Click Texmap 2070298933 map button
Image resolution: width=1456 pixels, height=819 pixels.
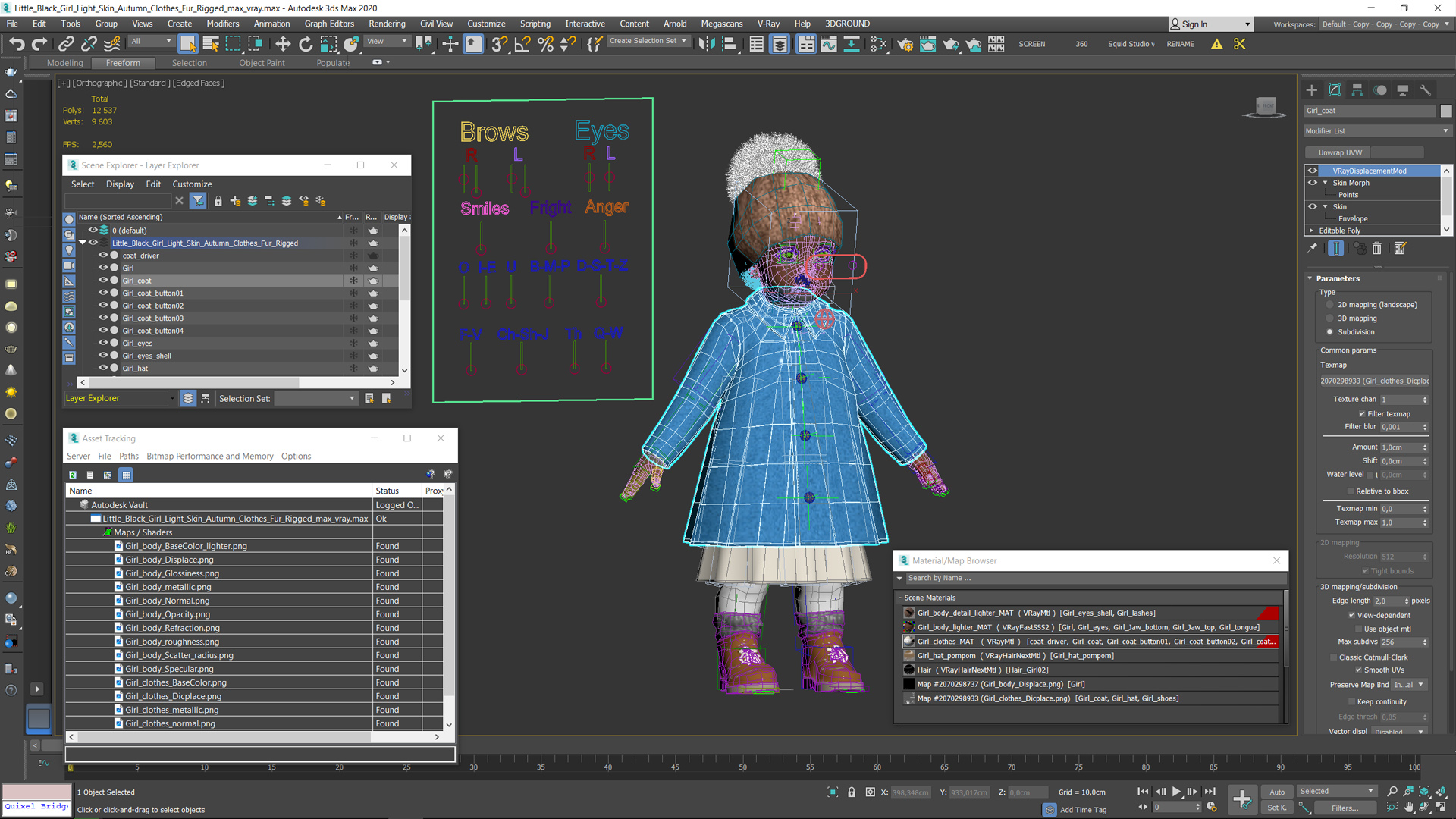[1374, 381]
